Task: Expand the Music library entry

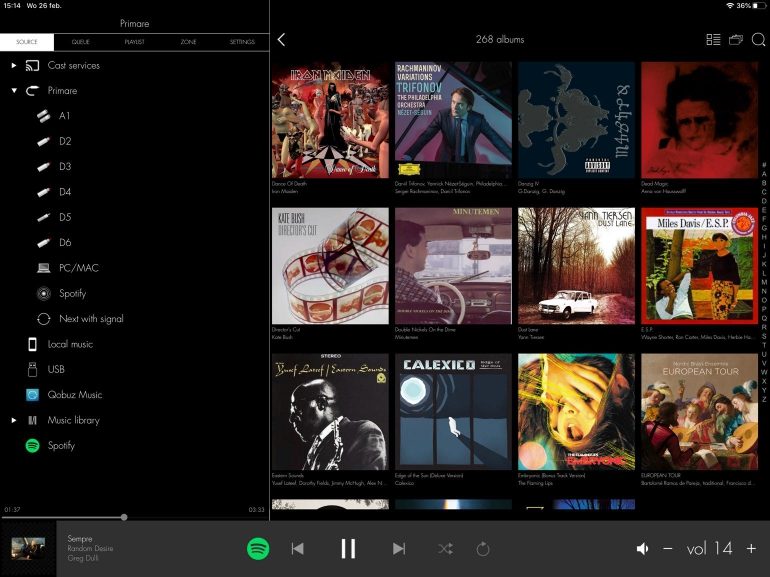Action: pyautogui.click(x=14, y=420)
